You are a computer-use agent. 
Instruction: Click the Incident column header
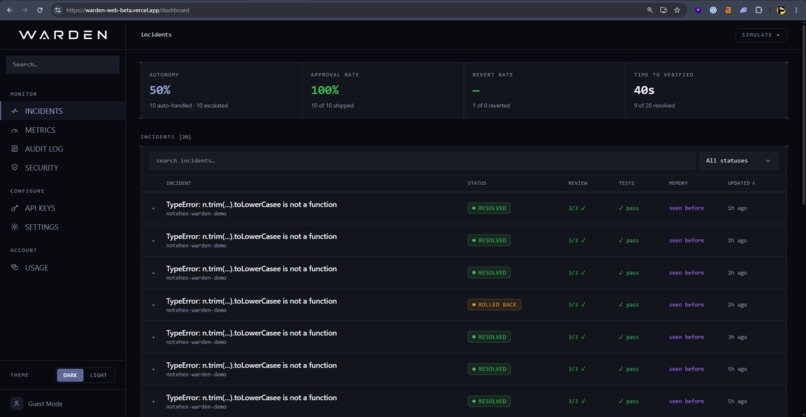point(178,183)
